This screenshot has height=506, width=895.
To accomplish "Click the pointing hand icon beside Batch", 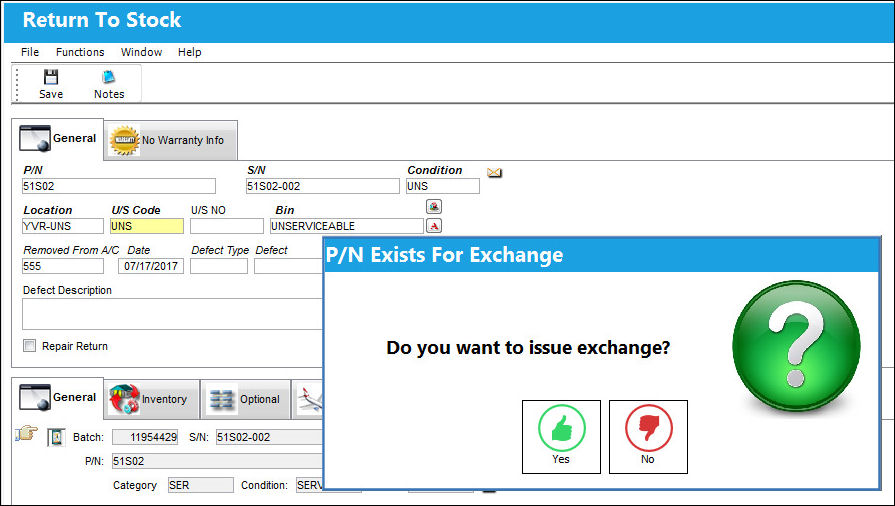I will [x=26, y=433].
